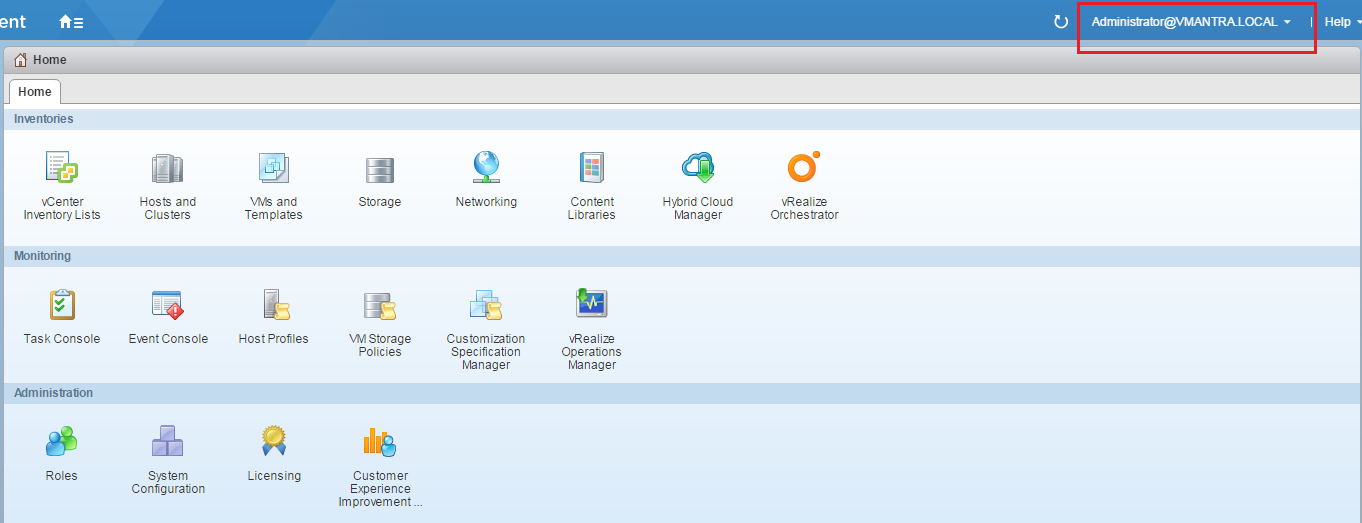Open Content Libraries icon
The width and height of the screenshot is (1362, 523).
coord(592,168)
